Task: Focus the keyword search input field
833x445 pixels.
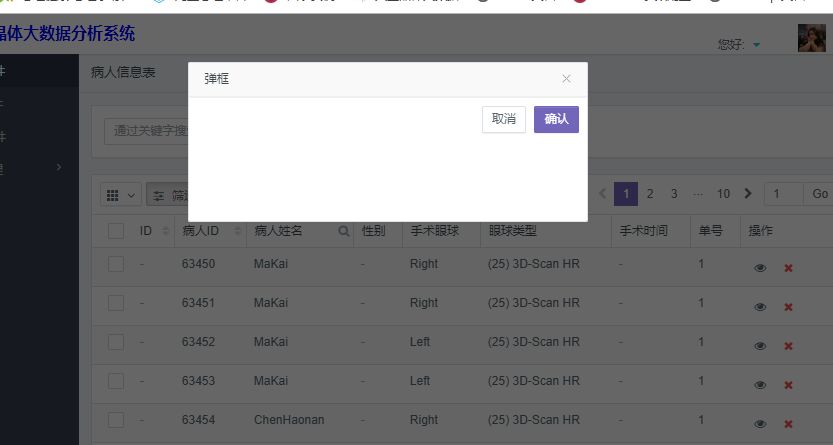Action: point(146,131)
